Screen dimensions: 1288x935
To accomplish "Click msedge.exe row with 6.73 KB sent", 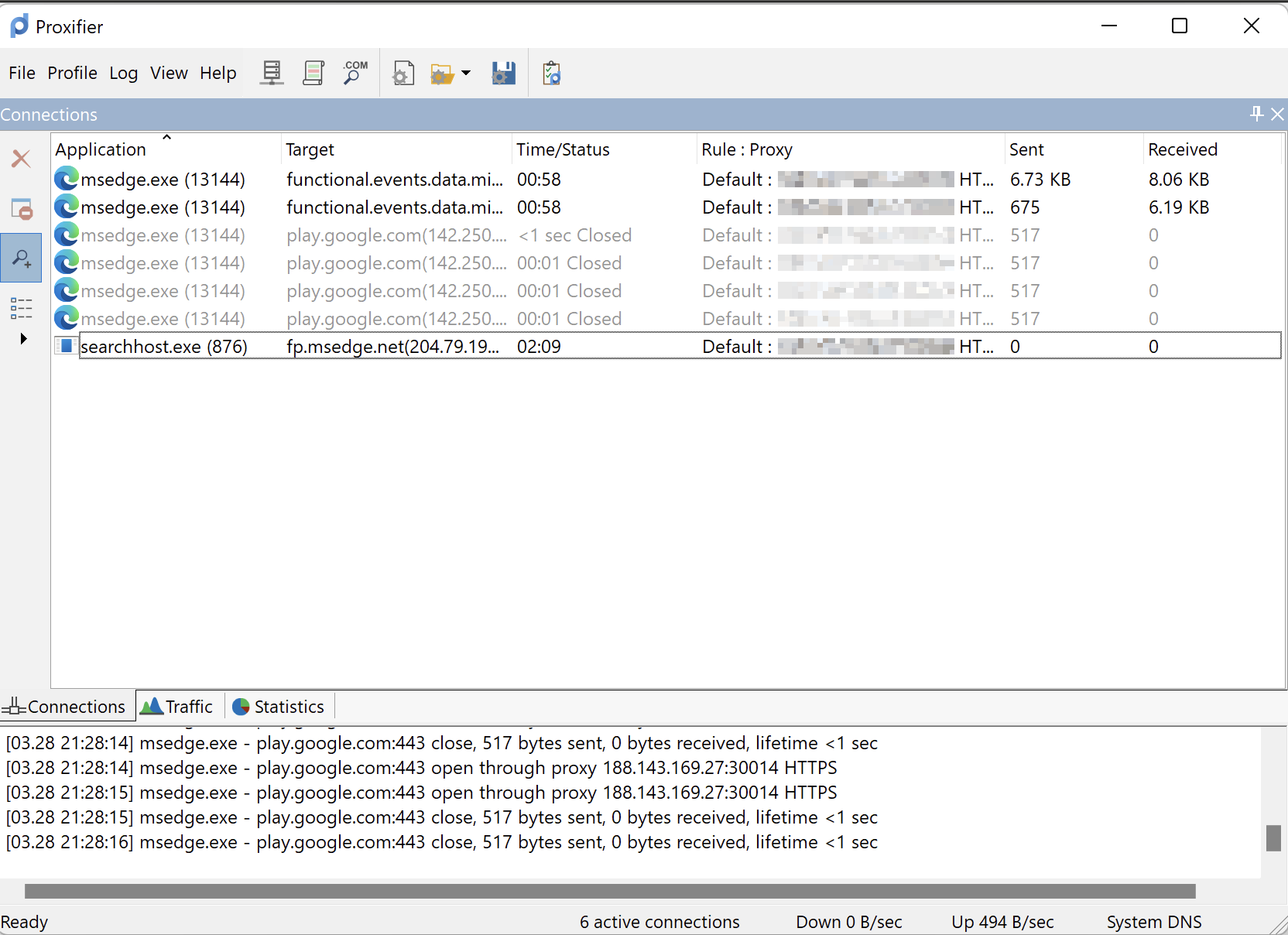I will pos(666,179).
